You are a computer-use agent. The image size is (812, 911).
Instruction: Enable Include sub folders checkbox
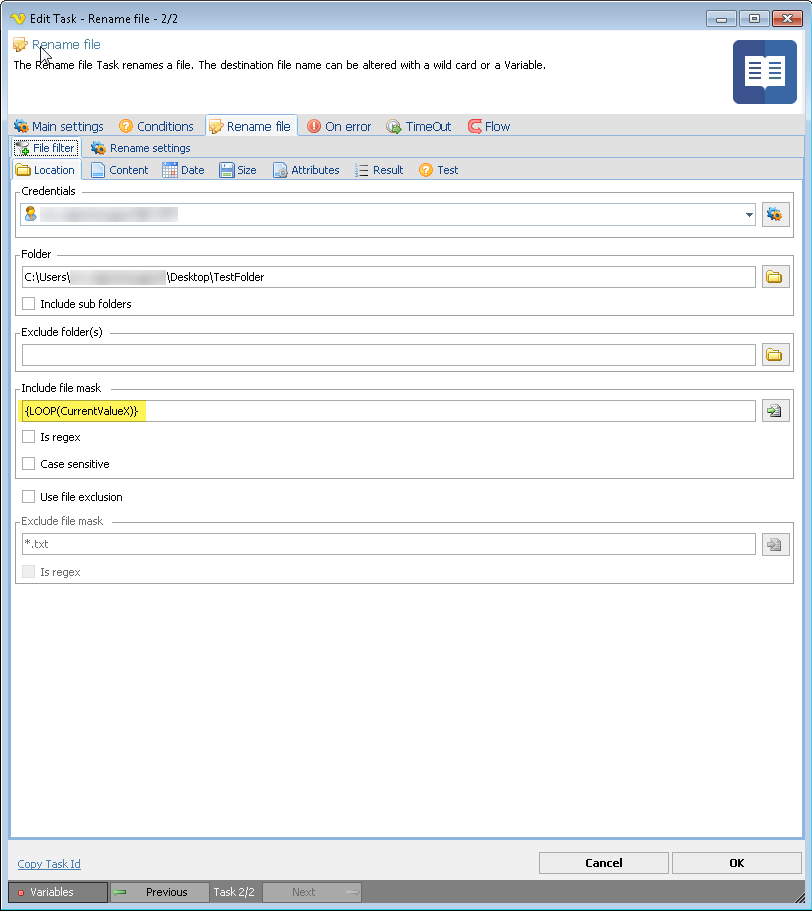pyautogui.click(x=29, y=304)
